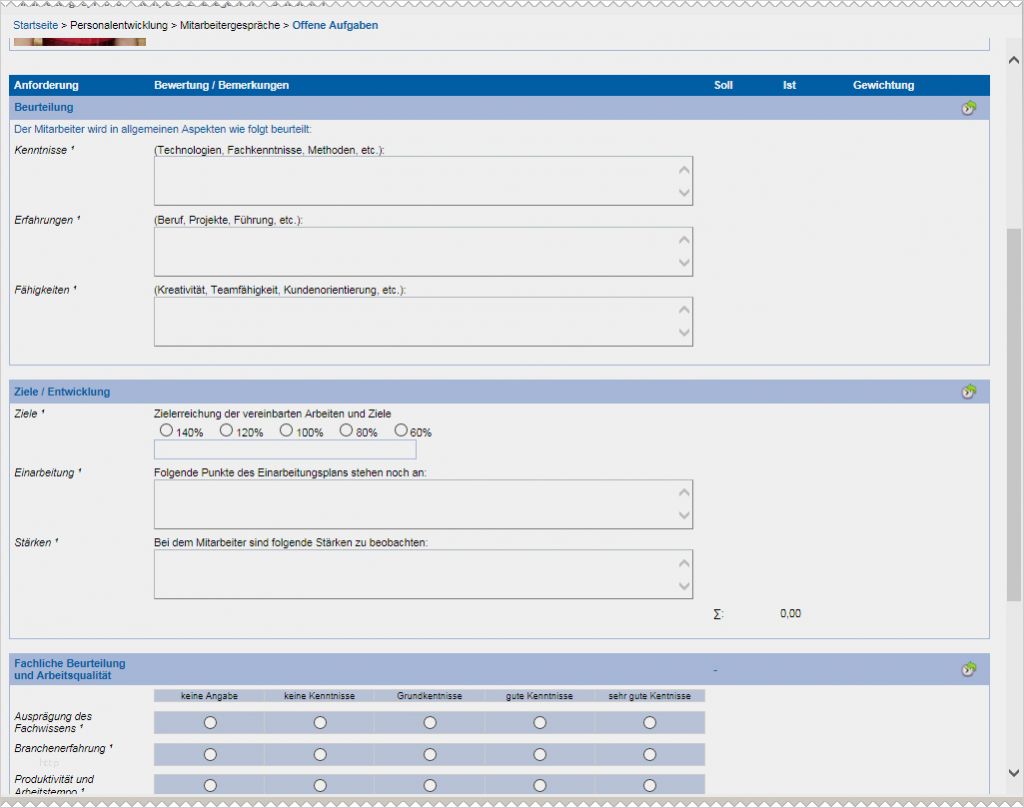Click the Stärken textarea scroll-down arrow
1024x808 pixels.
(684, 586)
